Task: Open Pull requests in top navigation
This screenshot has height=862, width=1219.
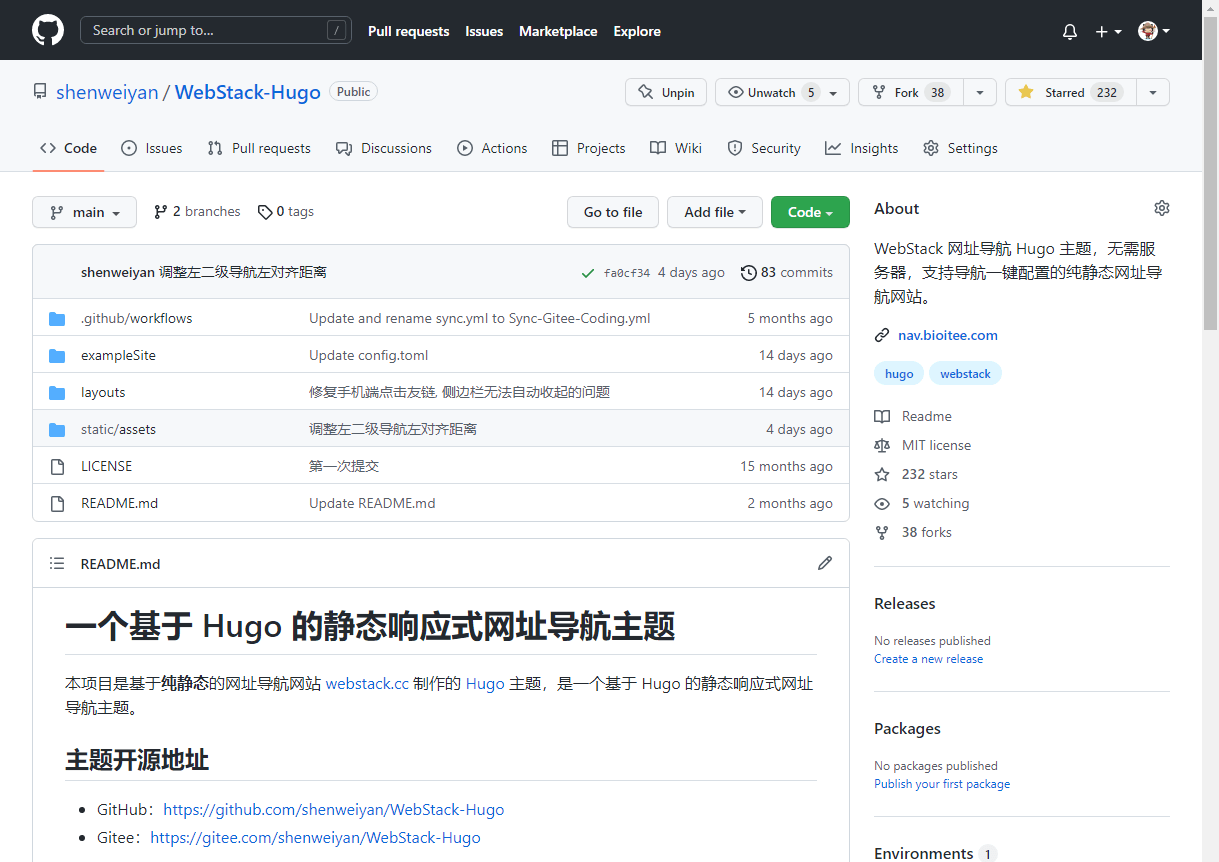Action: [409, 31]
